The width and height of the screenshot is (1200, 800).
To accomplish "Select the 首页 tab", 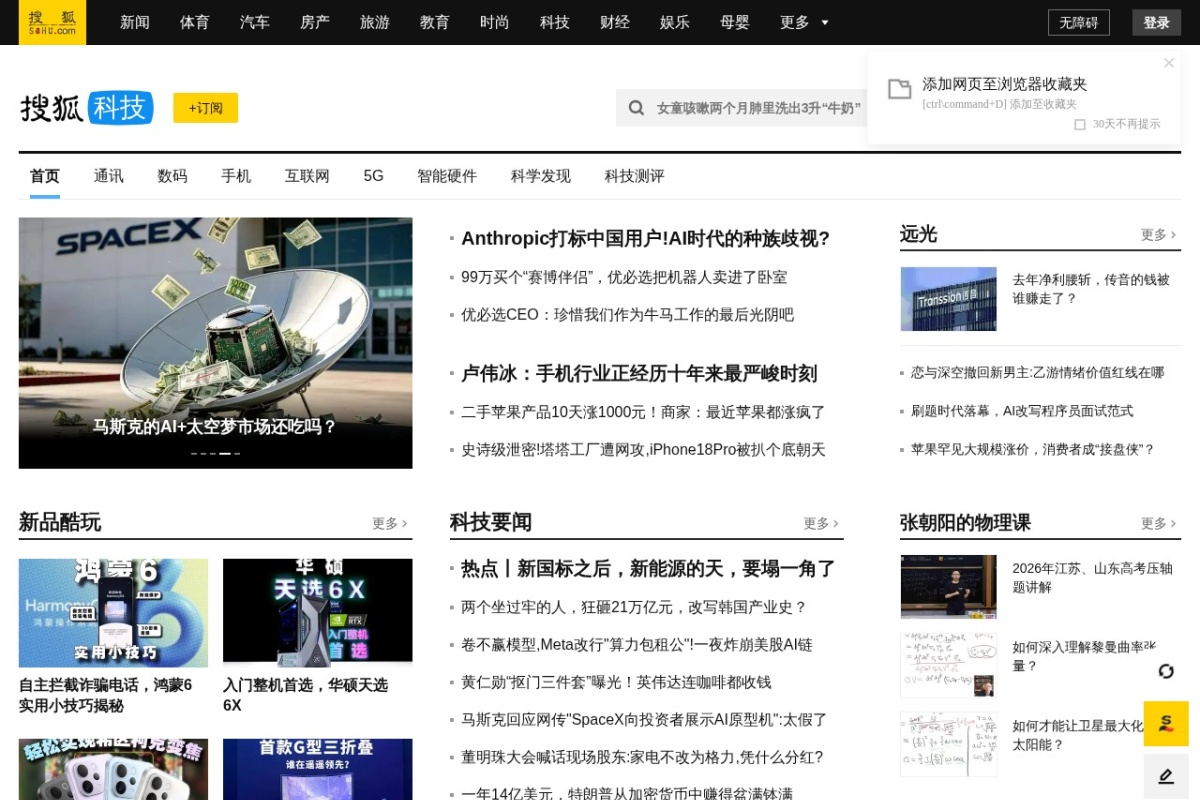I will pos(45,176).
